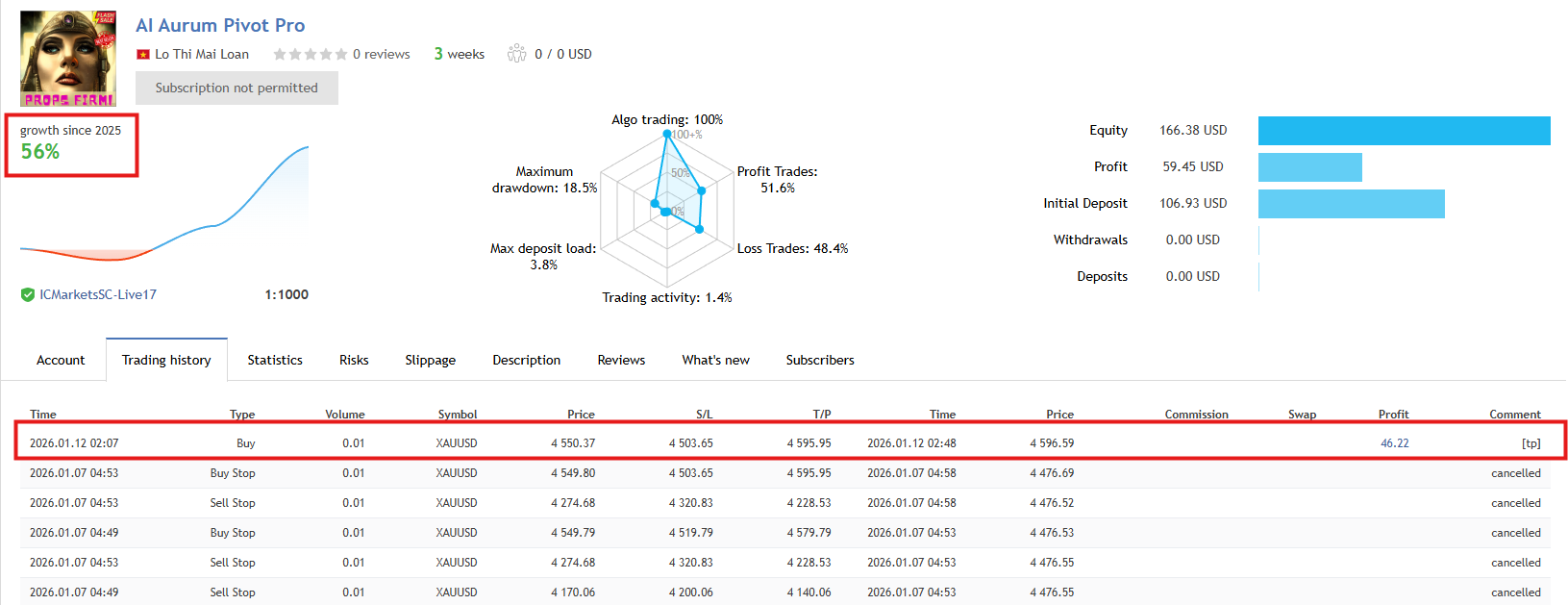Click the 0 reviews link

click(x=382, y=55)
